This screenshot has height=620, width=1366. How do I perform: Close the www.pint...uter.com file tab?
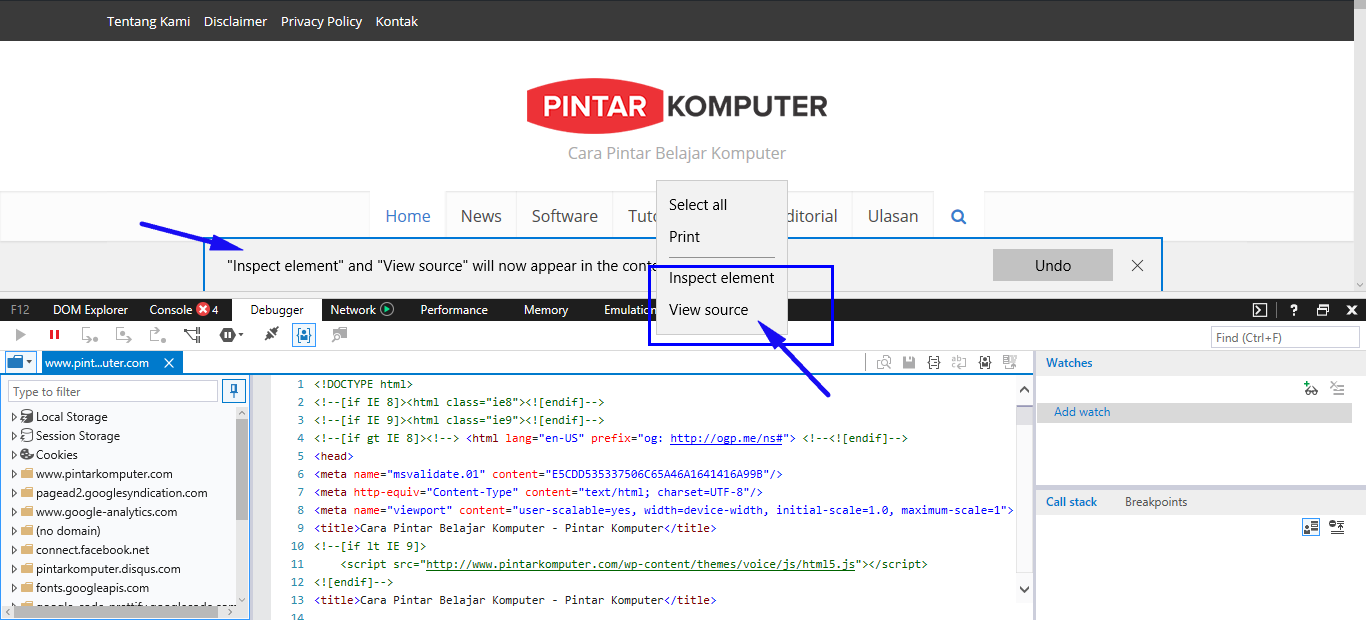click(x=169, y=363)
